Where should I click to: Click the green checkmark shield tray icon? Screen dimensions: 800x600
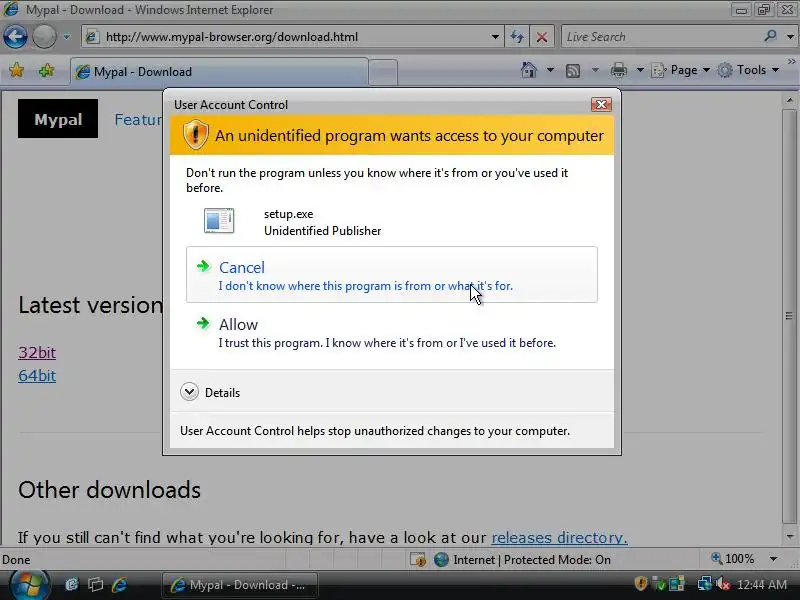click(x=659, y=584)
